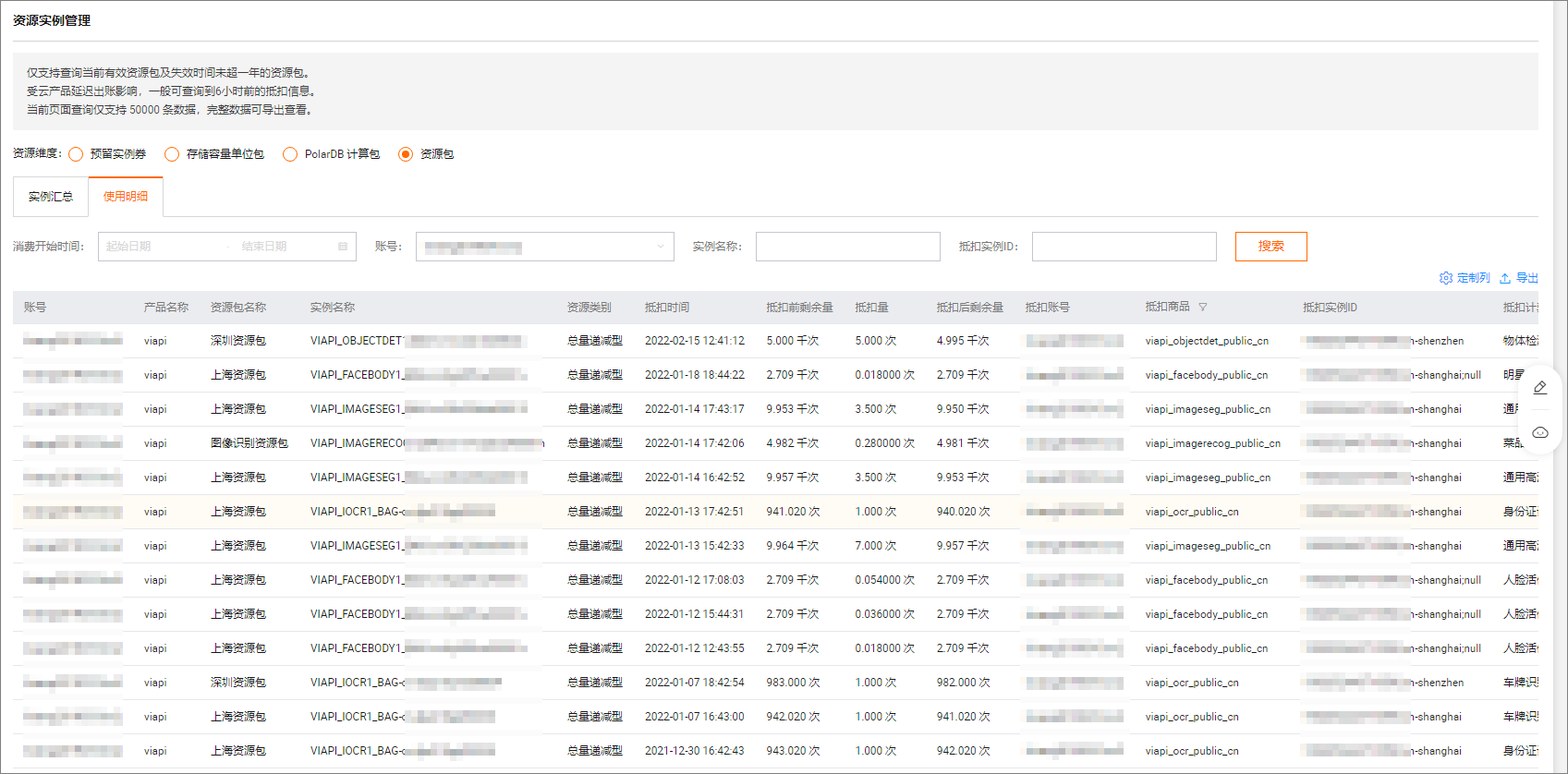This screenshot has width=1568, height=774.
Task: Click the 7.000 次 deduction cell
Action: pyautogui.click(x=876, y=546)
